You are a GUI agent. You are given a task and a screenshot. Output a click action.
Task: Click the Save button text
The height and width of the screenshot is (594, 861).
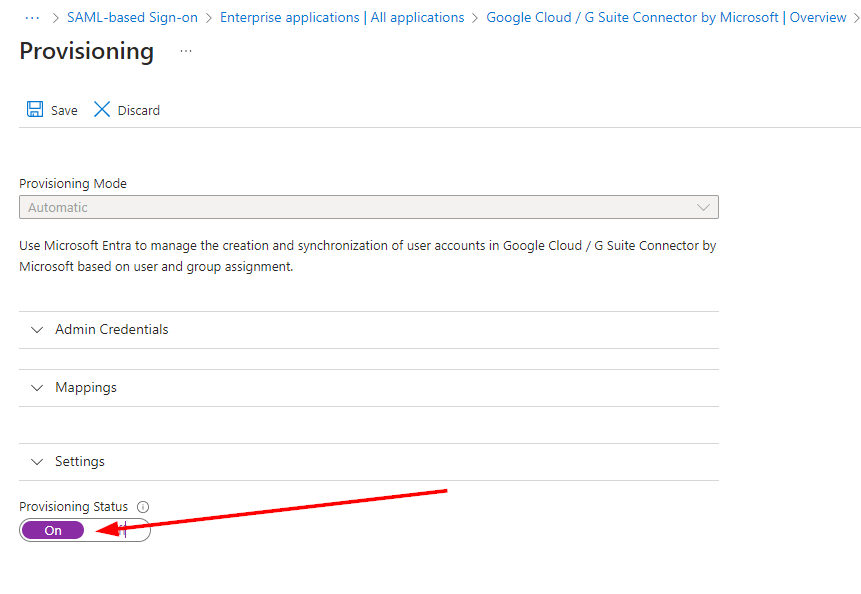click(64, 111)
